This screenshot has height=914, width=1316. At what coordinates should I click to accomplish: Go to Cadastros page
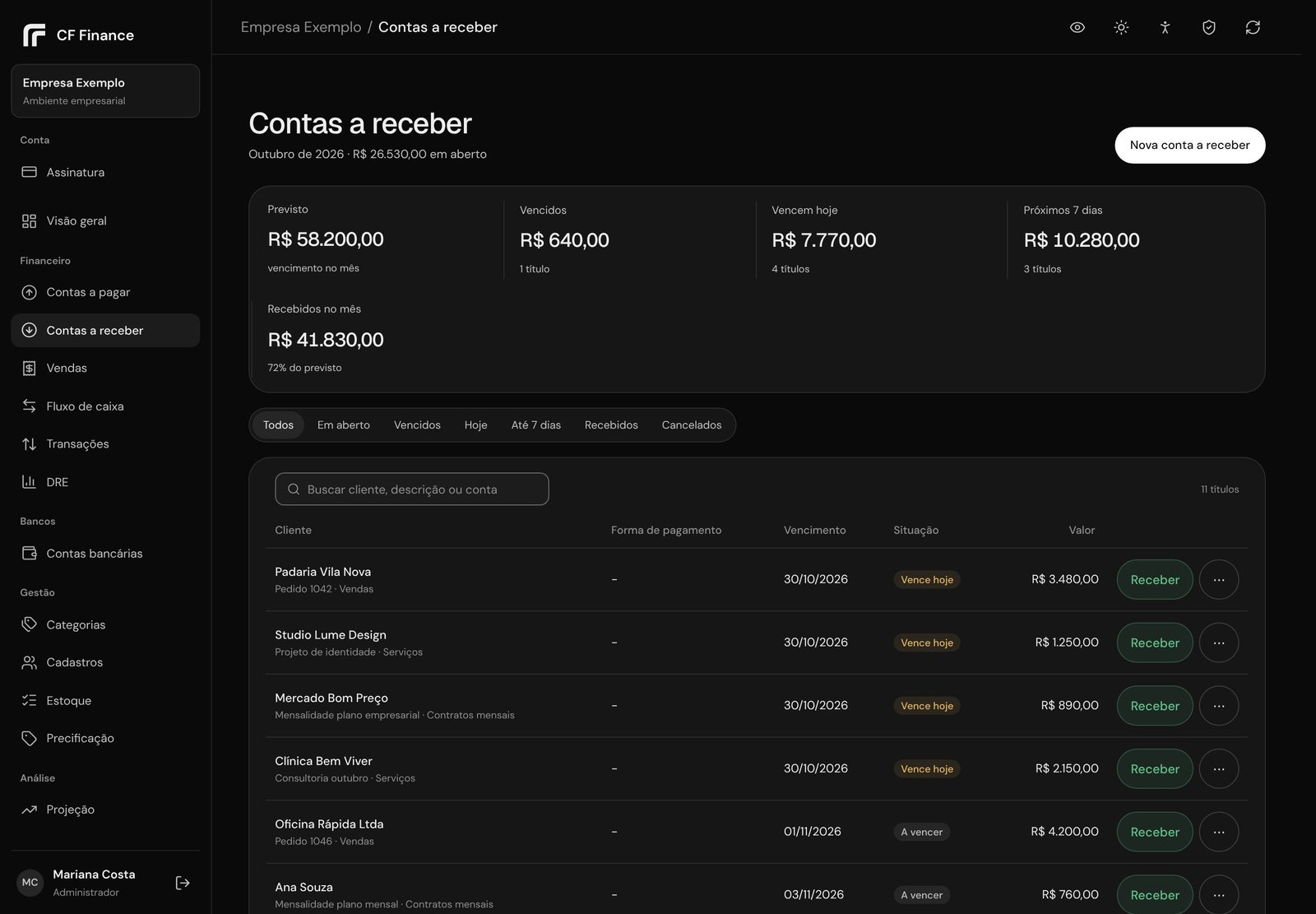105,662
